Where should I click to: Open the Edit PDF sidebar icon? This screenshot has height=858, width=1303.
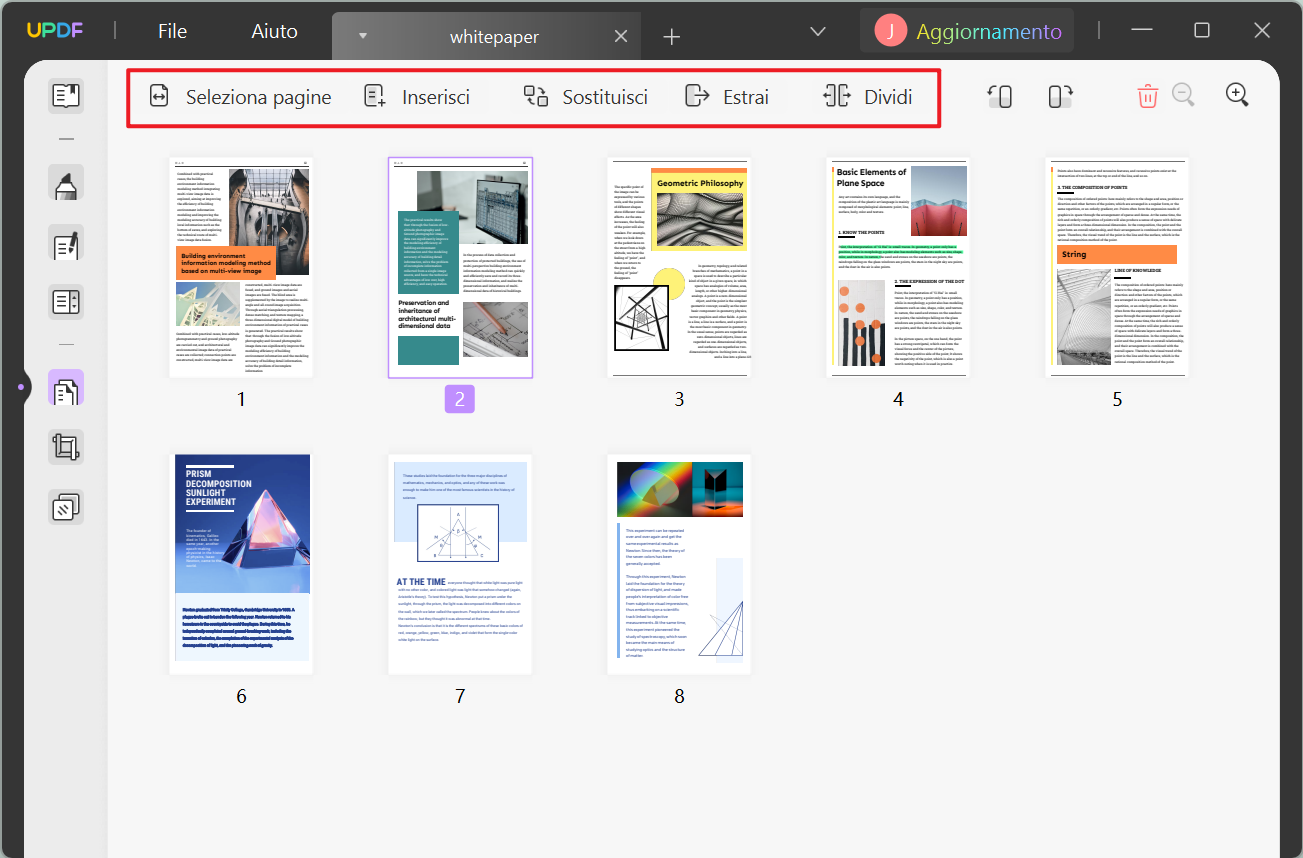tap(66, 243)
